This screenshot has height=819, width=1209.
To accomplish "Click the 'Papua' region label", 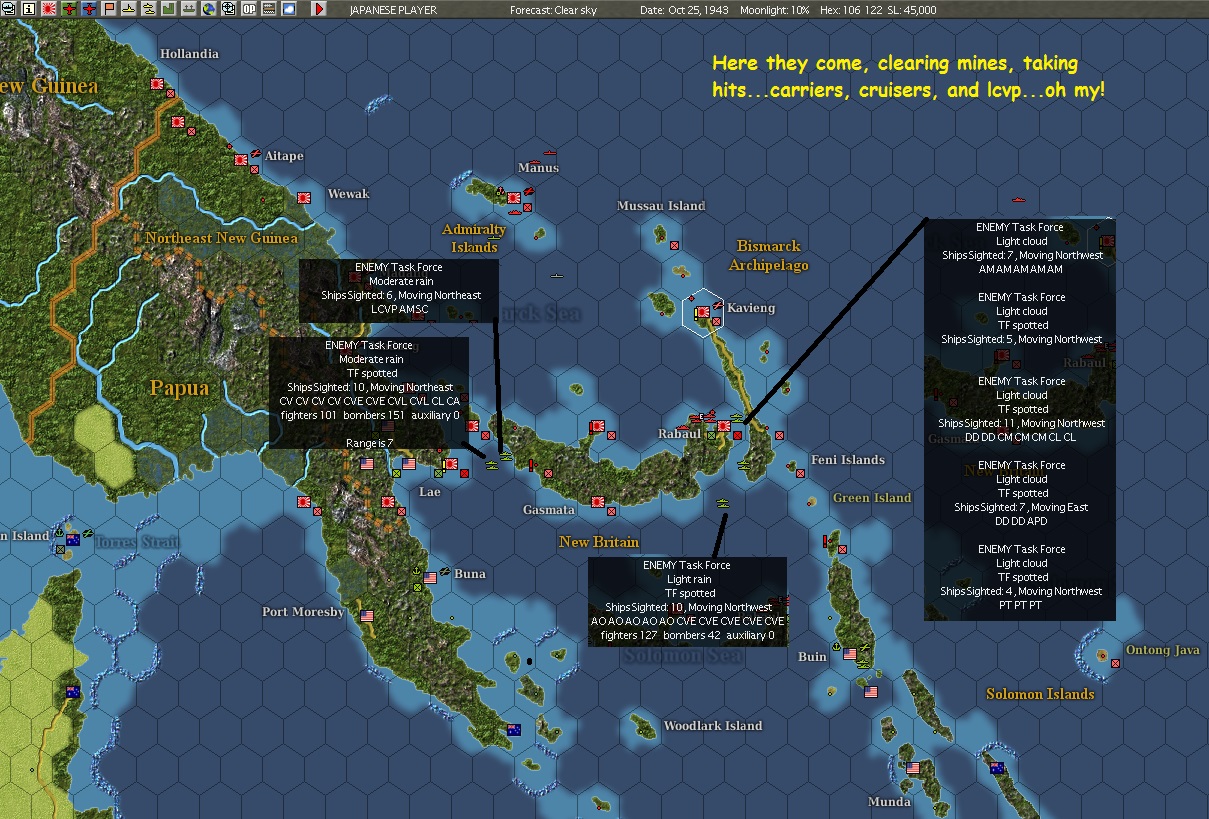I will click(179, 388).
